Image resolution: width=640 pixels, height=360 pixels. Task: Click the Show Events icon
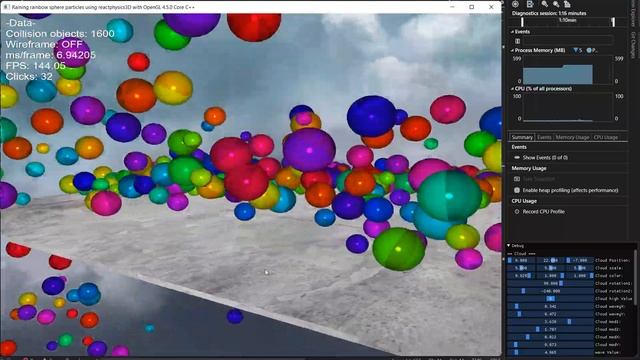click(x=517, y=157)
